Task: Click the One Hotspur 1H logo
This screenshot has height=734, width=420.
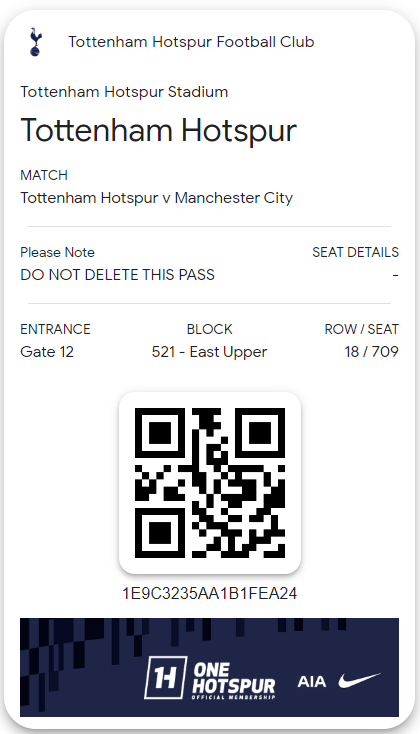Action: (x=165, y=677)
